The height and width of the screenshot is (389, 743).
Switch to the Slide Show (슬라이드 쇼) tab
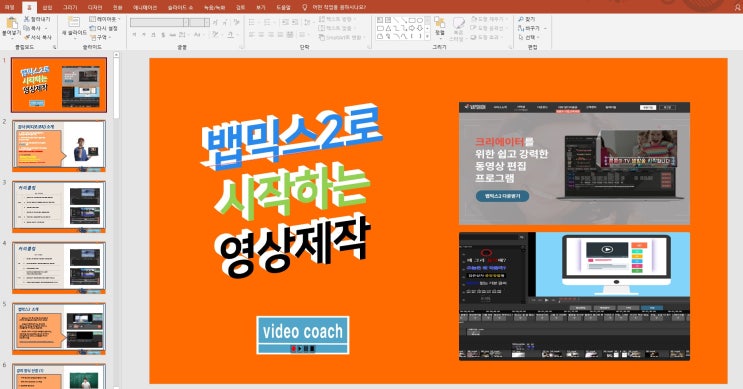[180, 7]
